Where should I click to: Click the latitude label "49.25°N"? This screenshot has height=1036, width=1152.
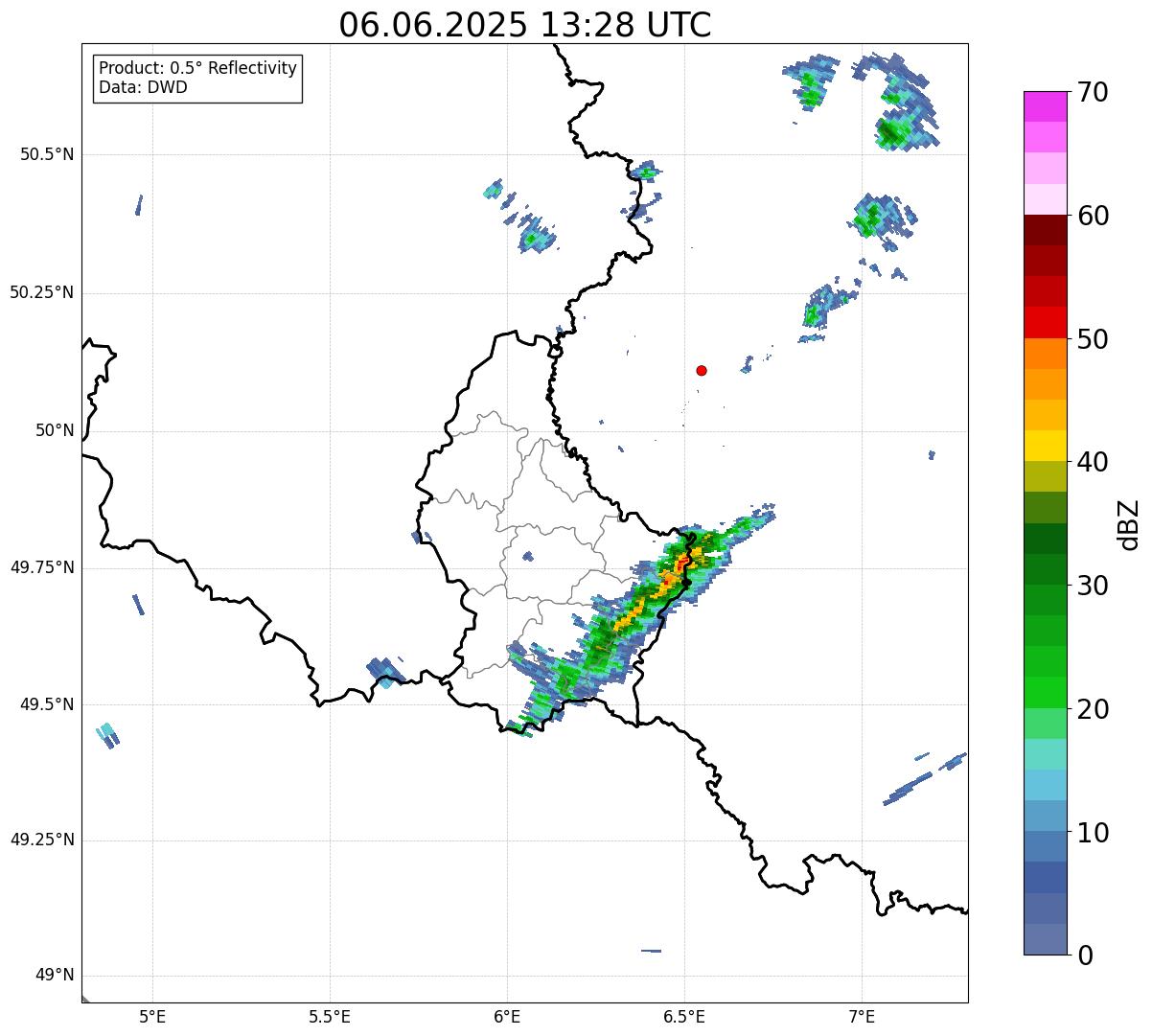pos(42,840)
